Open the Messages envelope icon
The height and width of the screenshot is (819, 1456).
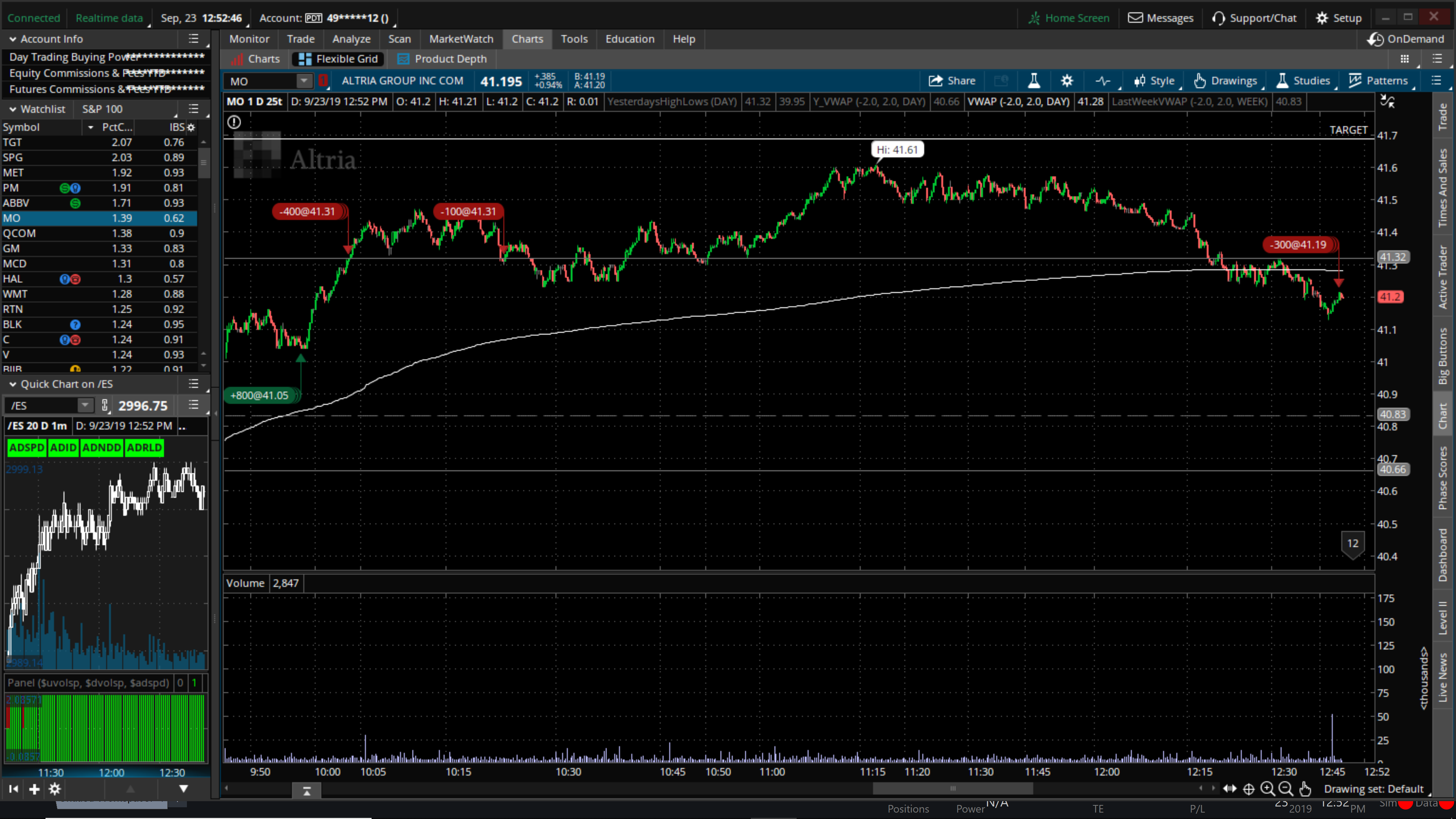1135,18
